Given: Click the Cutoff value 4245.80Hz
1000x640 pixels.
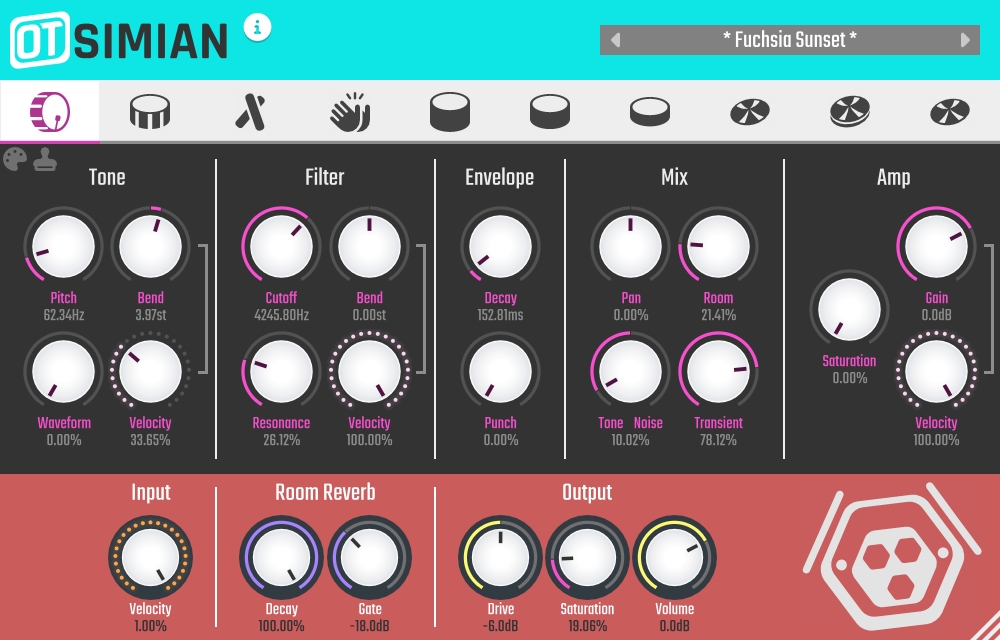Looking at the screenshot, I should pos(281,315).
